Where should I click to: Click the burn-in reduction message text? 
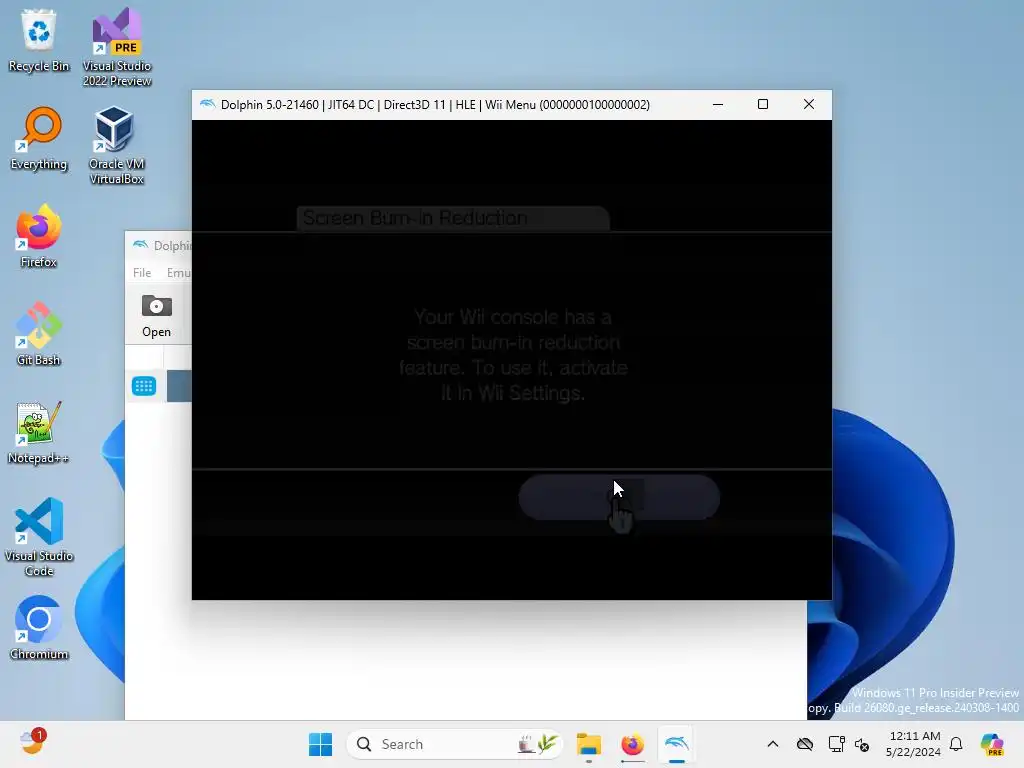click(x=513, y=355)
